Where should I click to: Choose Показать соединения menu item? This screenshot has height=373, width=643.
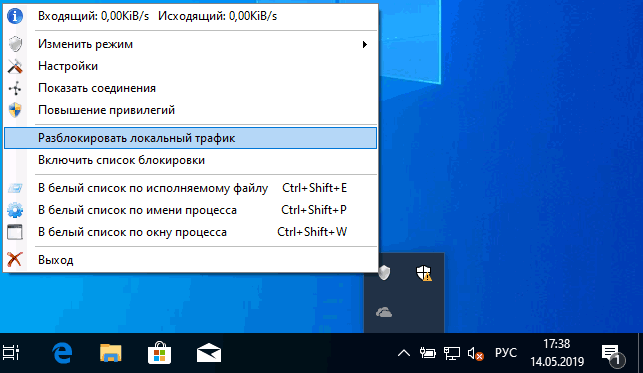click(190, 88)
